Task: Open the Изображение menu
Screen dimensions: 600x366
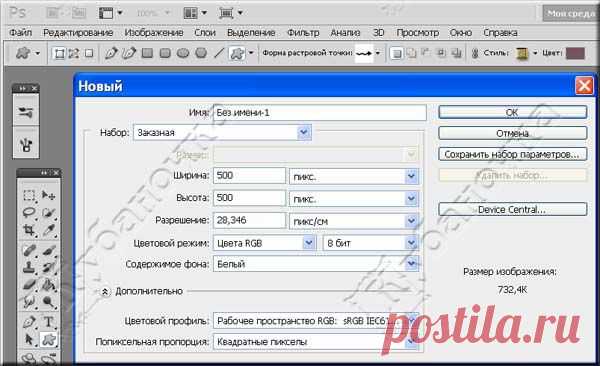Action: pyautogui.click(x=154, y=33)
